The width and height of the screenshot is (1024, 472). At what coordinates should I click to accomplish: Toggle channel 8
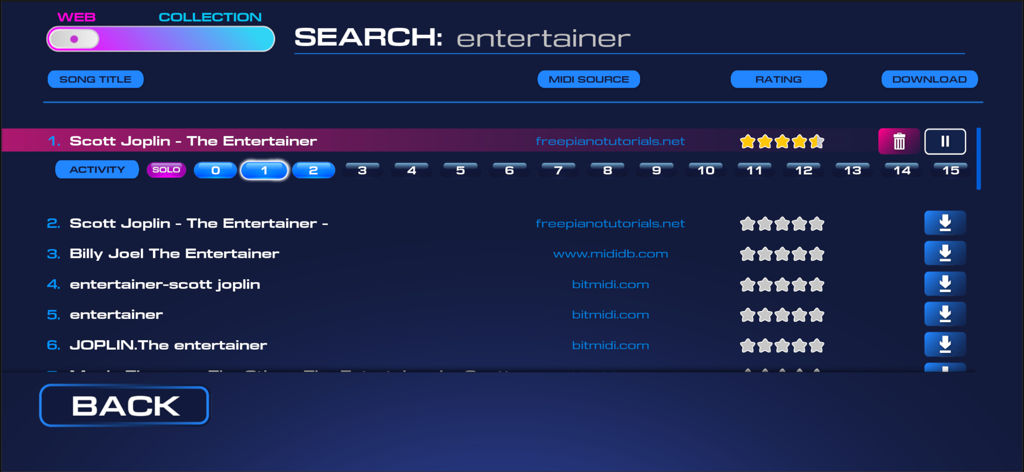click(x=607, y=170)
